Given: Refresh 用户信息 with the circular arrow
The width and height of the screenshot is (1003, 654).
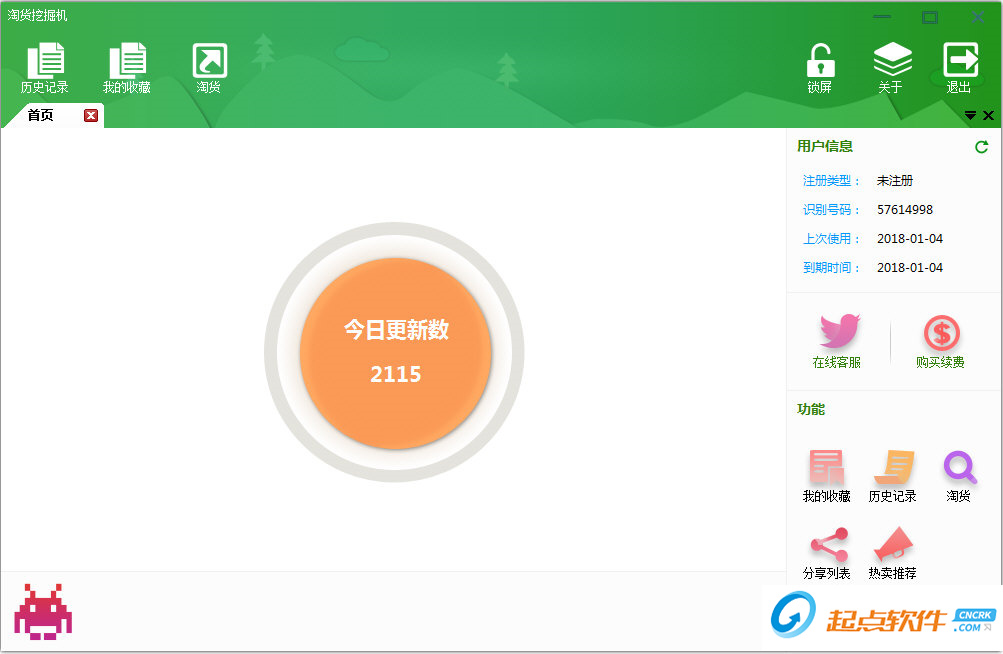Looking at the screenshot, I should 981,146.
